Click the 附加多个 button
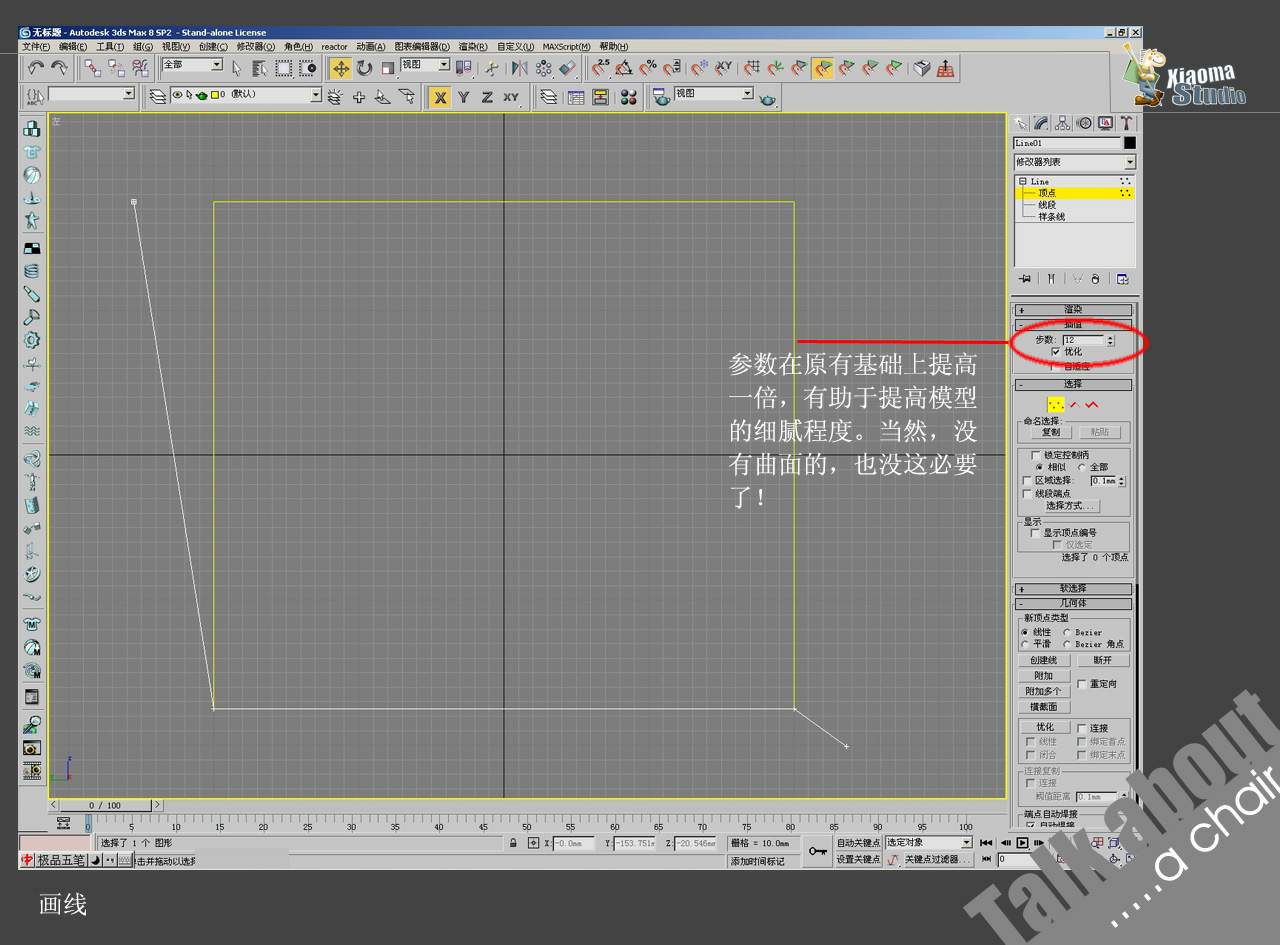Viewport: 1280px width, 945px height. pos(1044,692)
